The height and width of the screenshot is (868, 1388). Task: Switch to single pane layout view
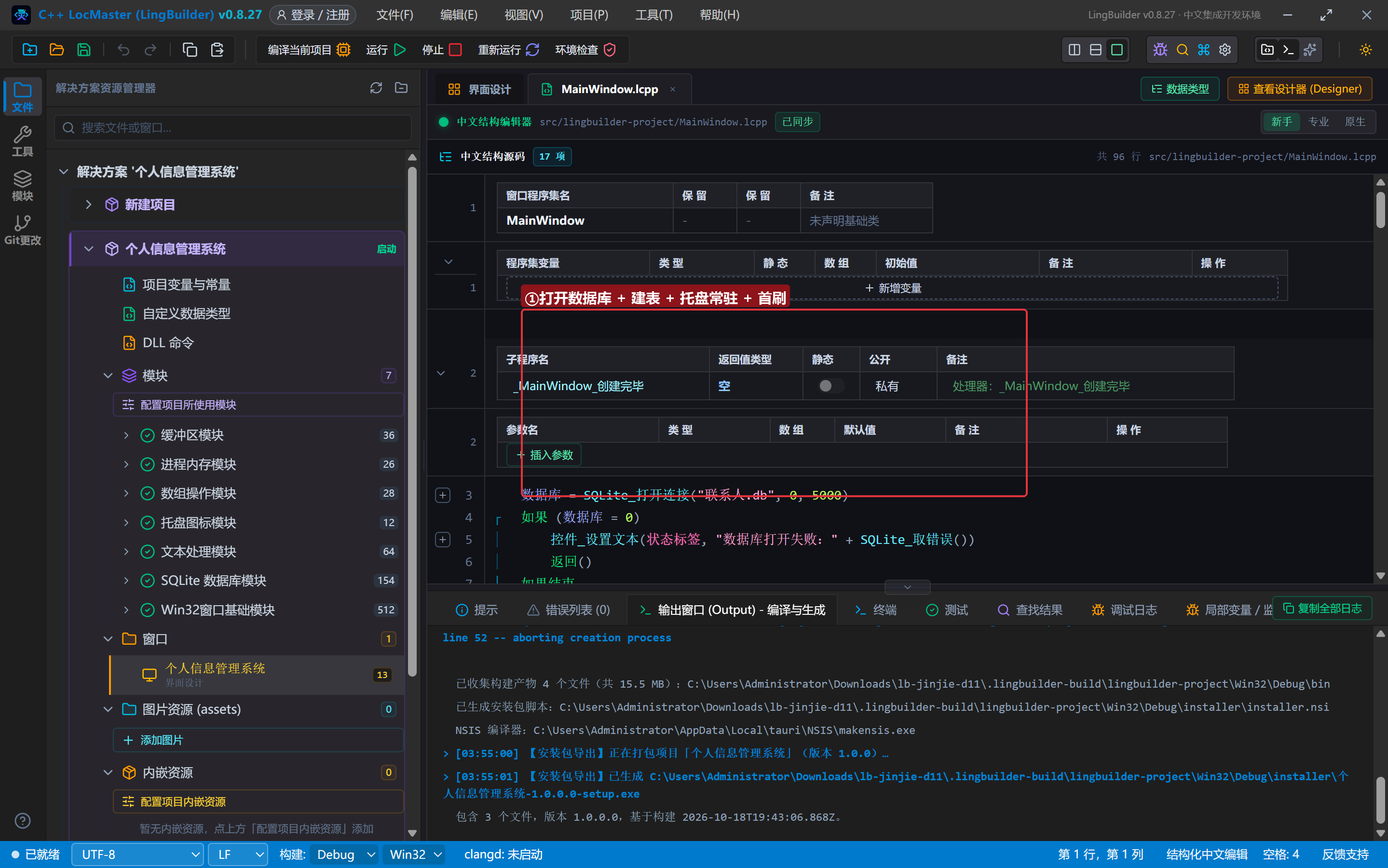click(1116, 50)
